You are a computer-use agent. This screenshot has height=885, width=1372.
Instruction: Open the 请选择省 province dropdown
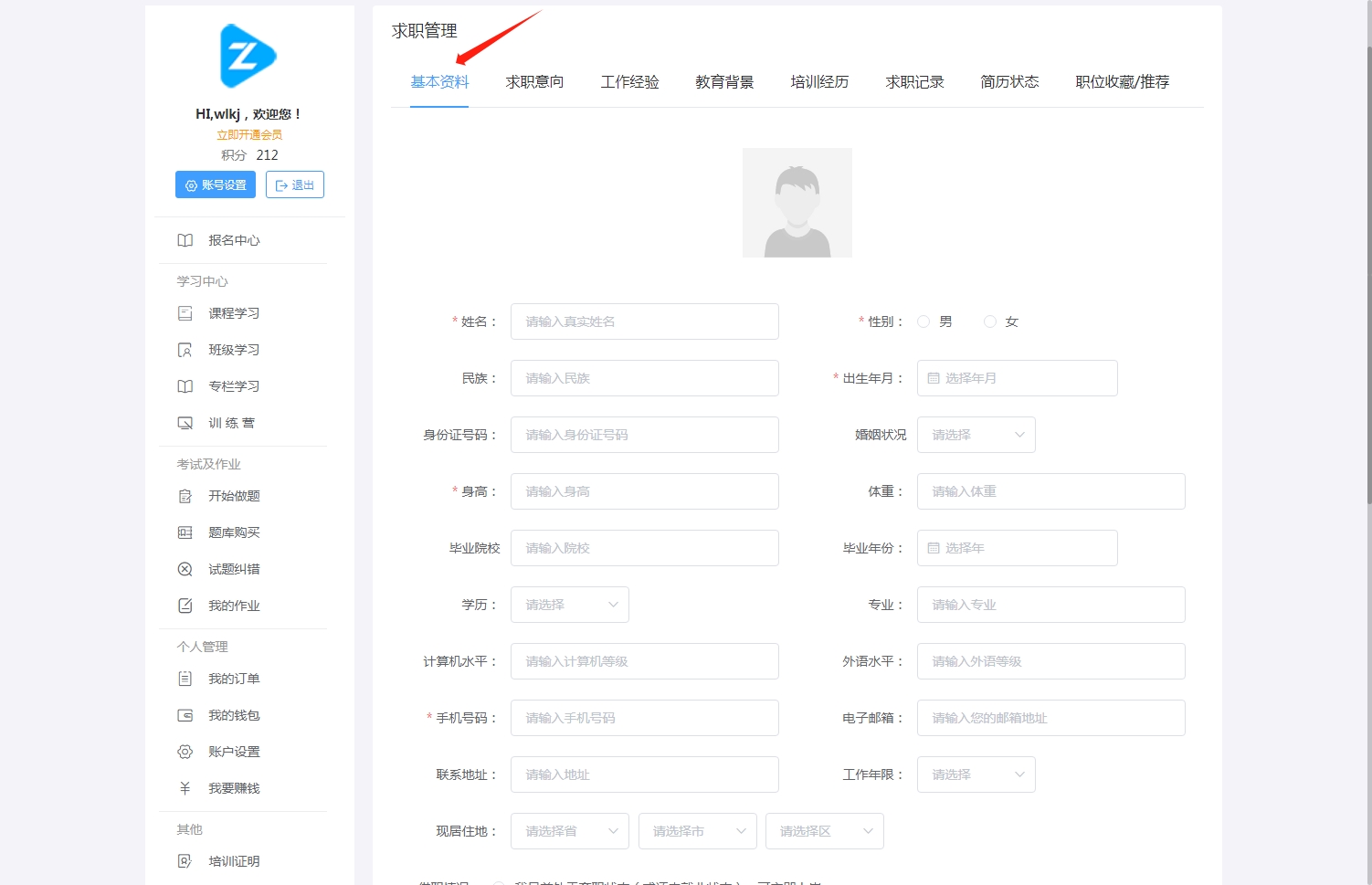coord(570,831)
